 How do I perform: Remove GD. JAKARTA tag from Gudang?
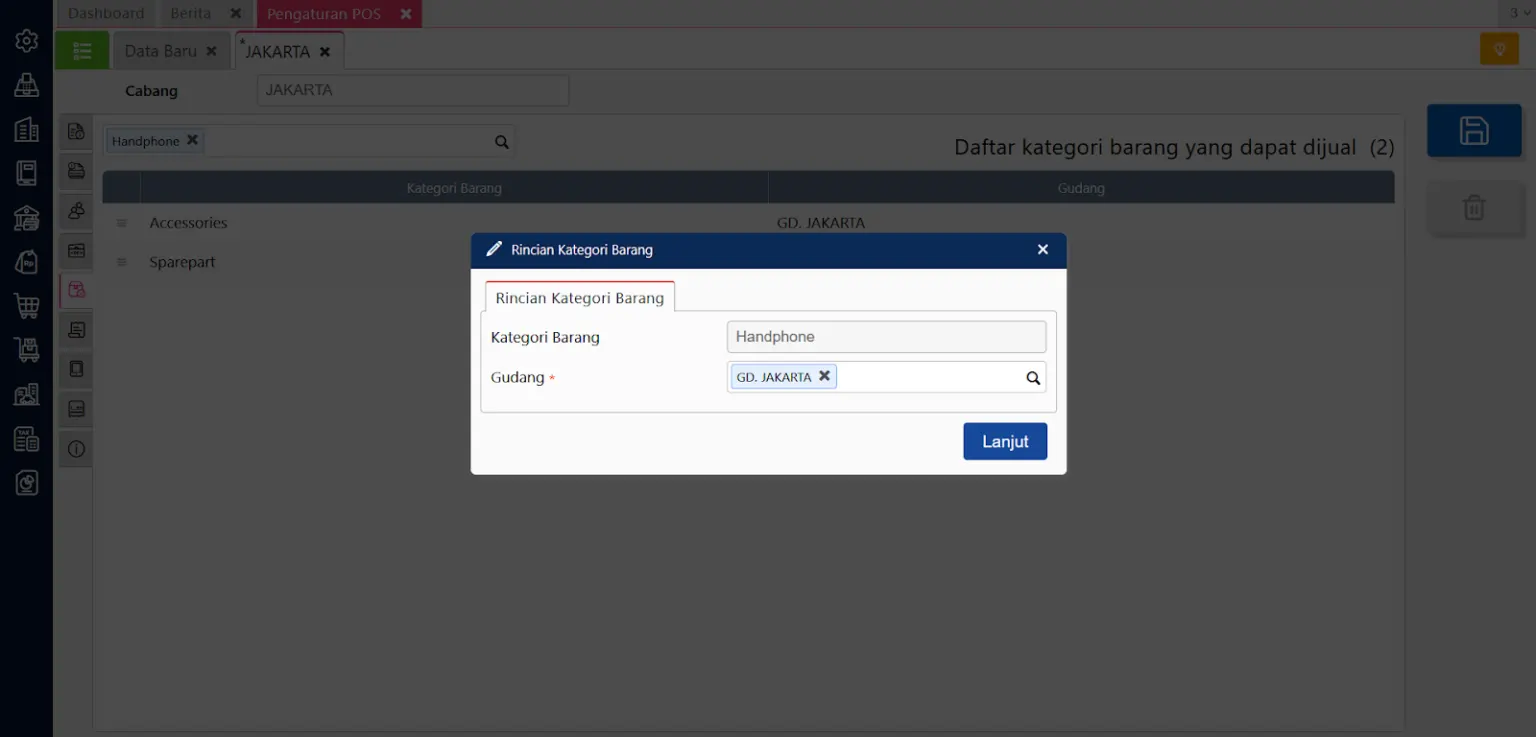coord(824,376)
